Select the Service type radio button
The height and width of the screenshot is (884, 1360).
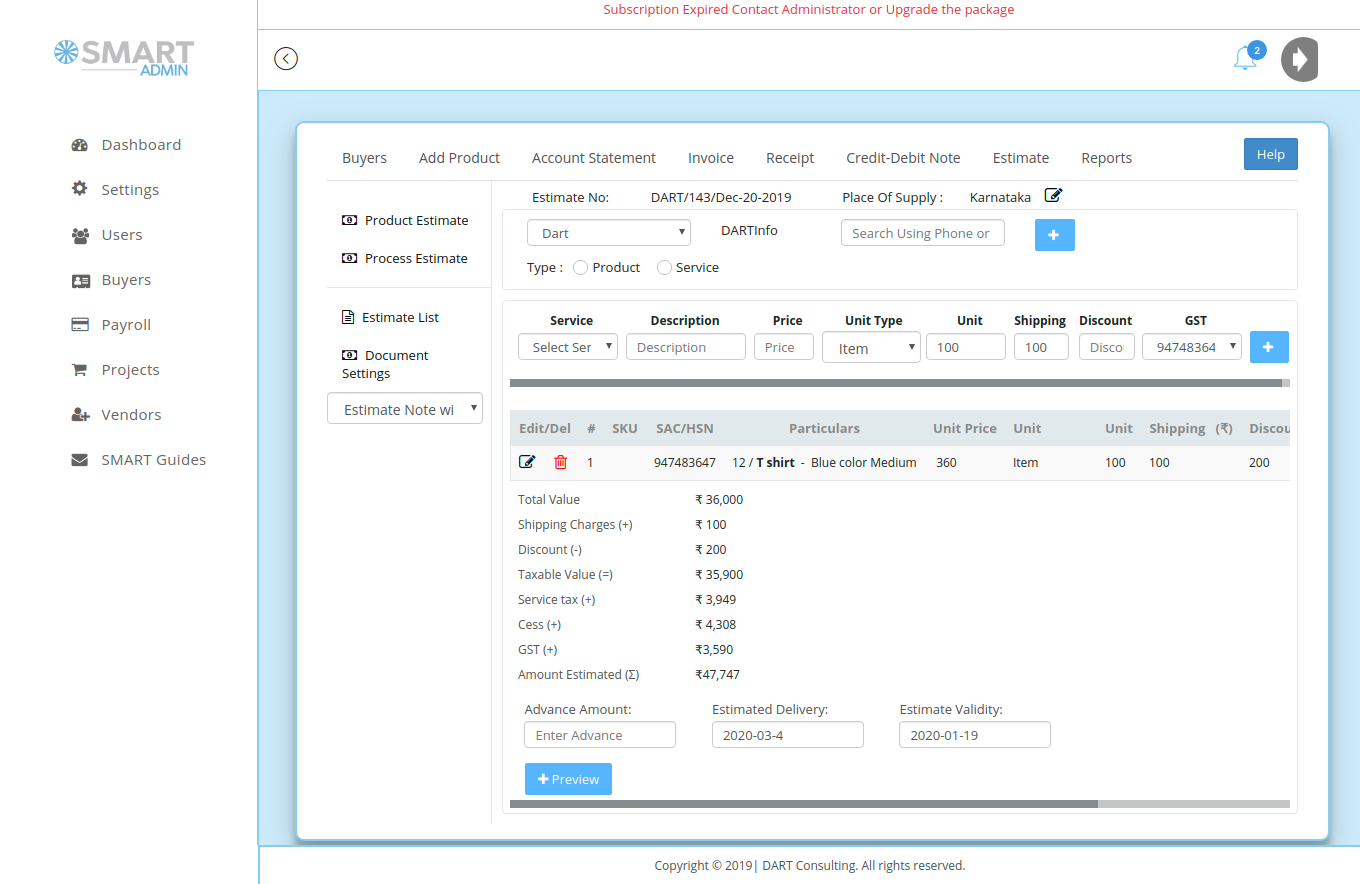pos(664,267)
